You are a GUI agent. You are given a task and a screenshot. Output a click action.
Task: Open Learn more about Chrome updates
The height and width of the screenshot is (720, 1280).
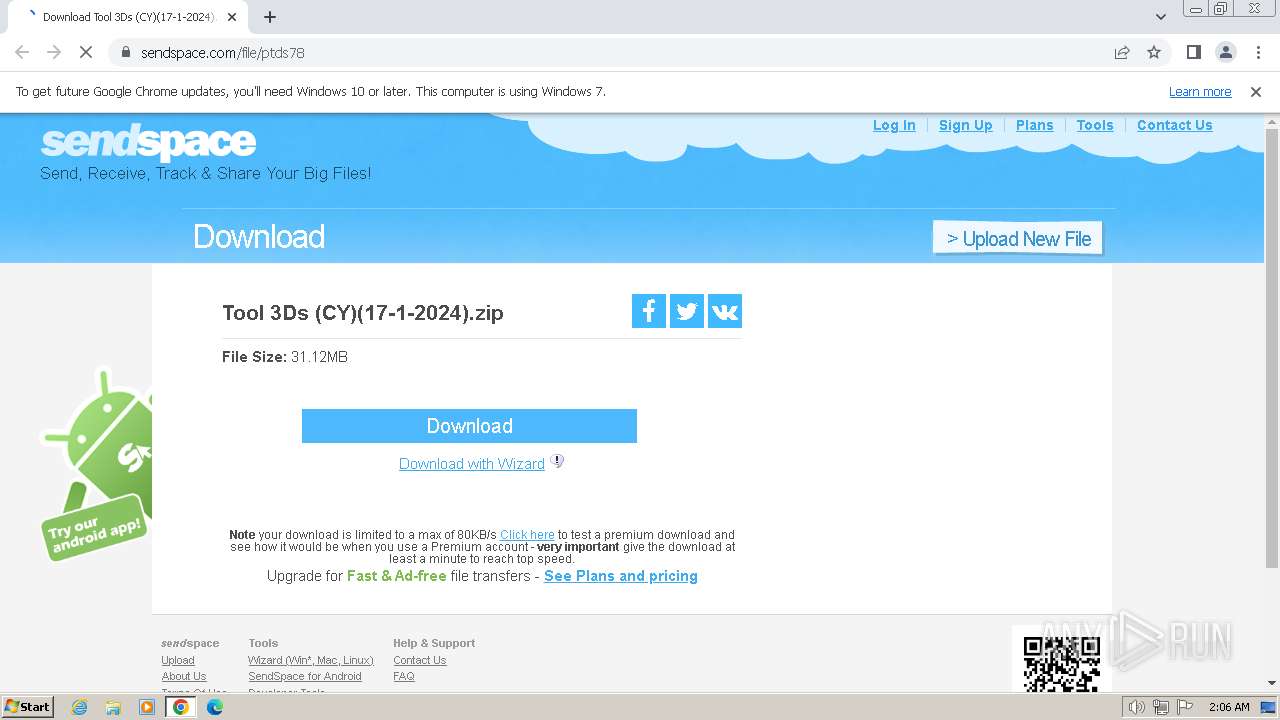(1200, 91)
